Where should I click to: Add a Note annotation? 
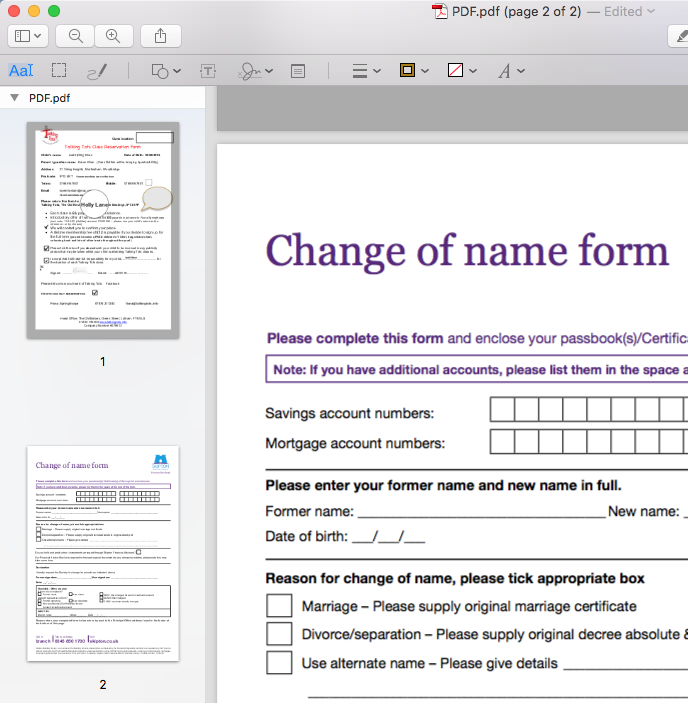(298, 71)
